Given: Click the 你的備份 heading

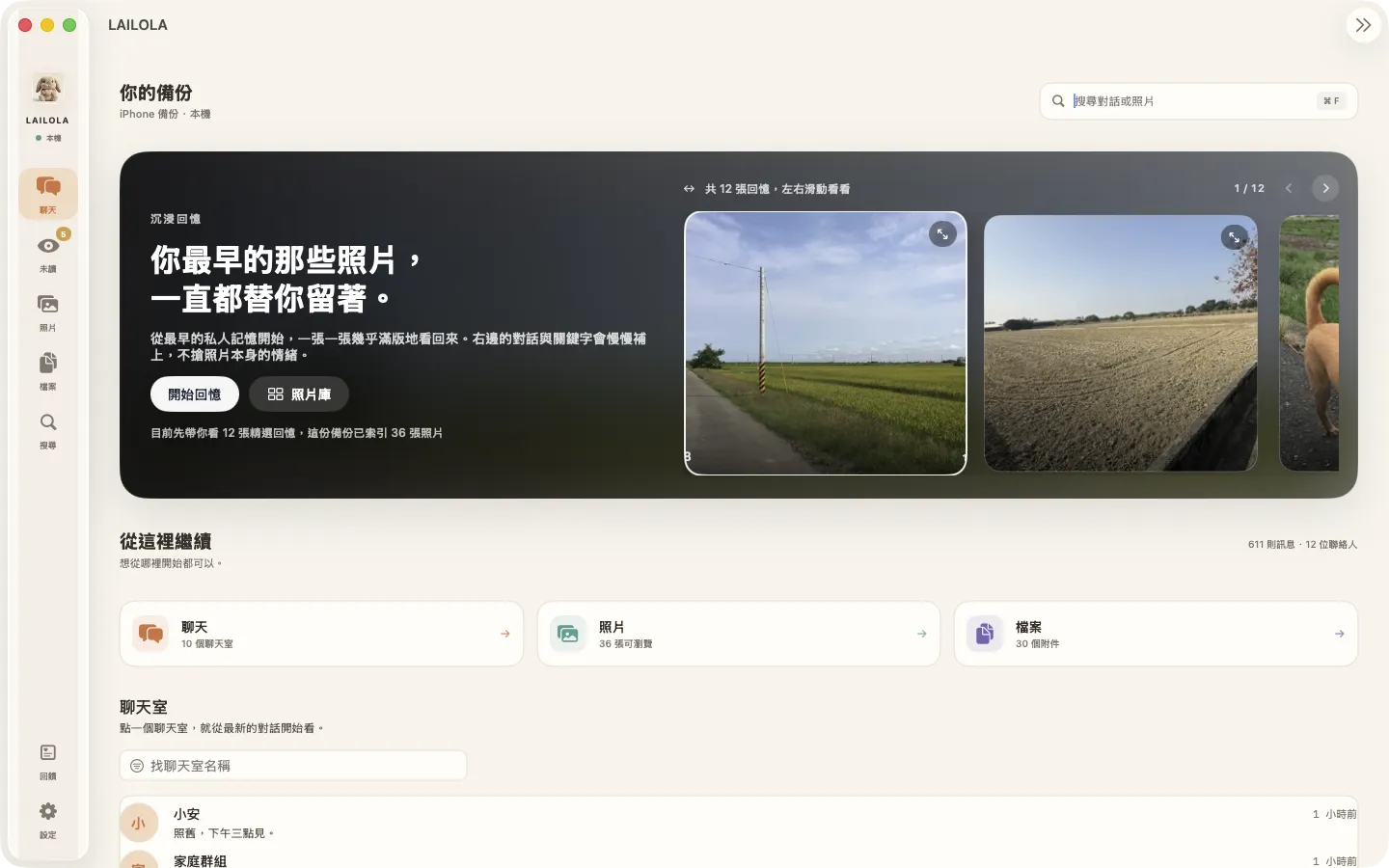Looking at the screenshot, I should click(156, 93).
